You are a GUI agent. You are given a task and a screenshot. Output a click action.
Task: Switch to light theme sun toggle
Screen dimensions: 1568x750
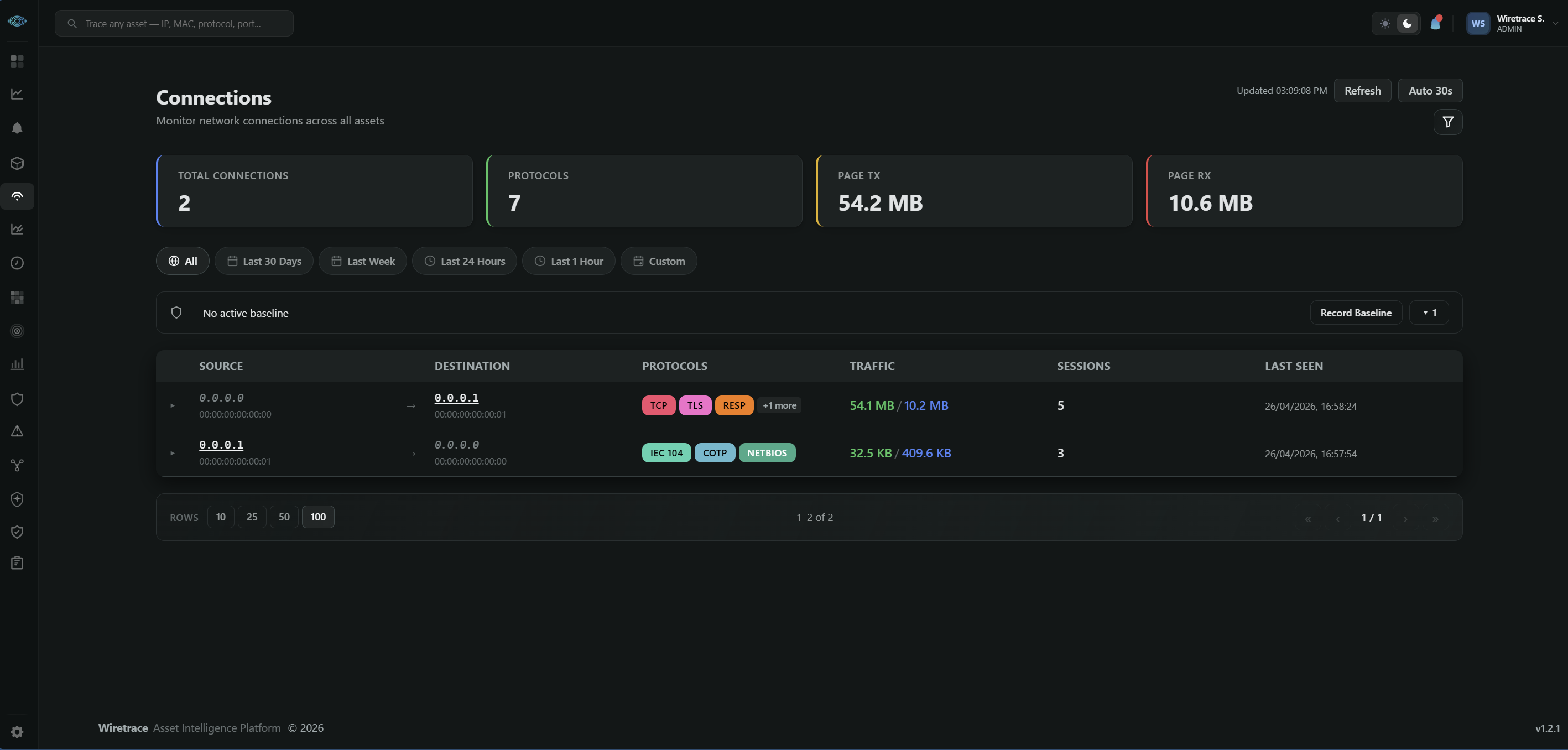(1385, 23)
